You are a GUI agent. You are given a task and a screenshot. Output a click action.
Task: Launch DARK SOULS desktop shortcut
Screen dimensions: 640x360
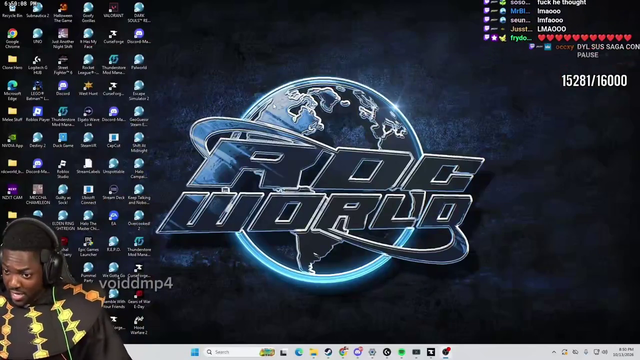click(x=139, y=12)
